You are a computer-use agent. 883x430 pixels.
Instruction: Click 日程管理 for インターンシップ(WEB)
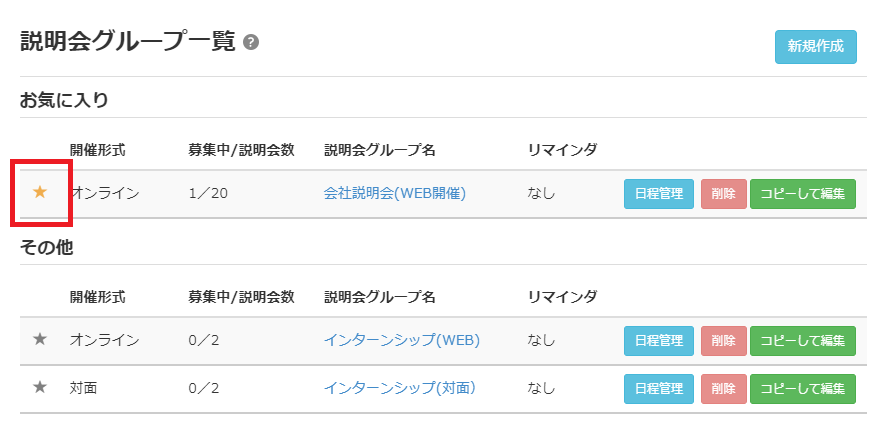659,341
